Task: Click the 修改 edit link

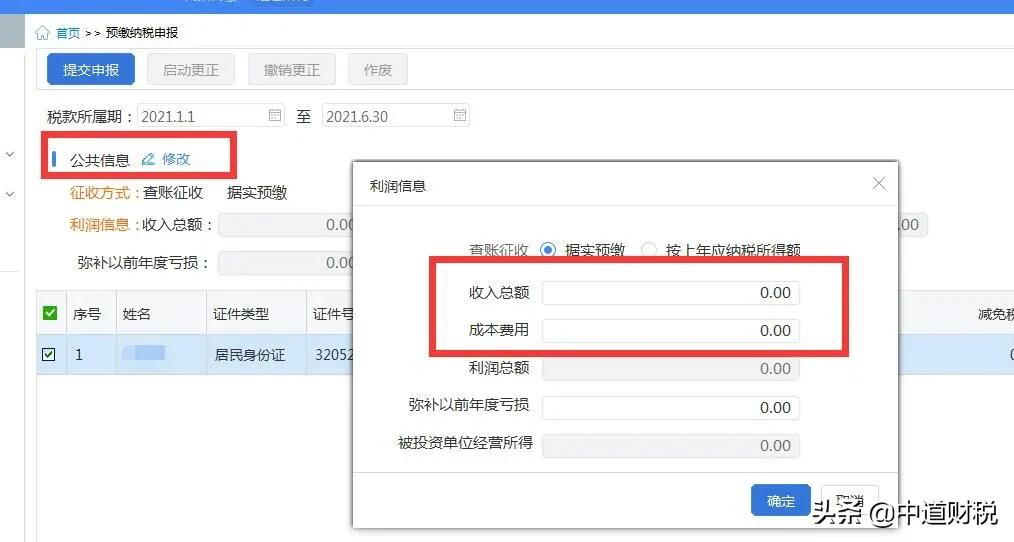Action: click(176, 159)
